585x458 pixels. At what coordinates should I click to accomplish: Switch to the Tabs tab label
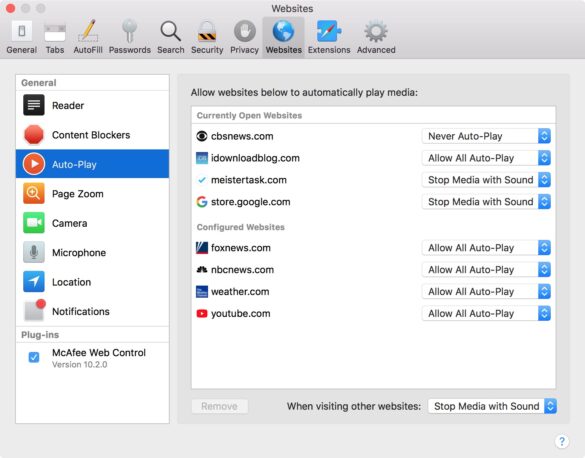pyautogui.click(x=55, y=50)
